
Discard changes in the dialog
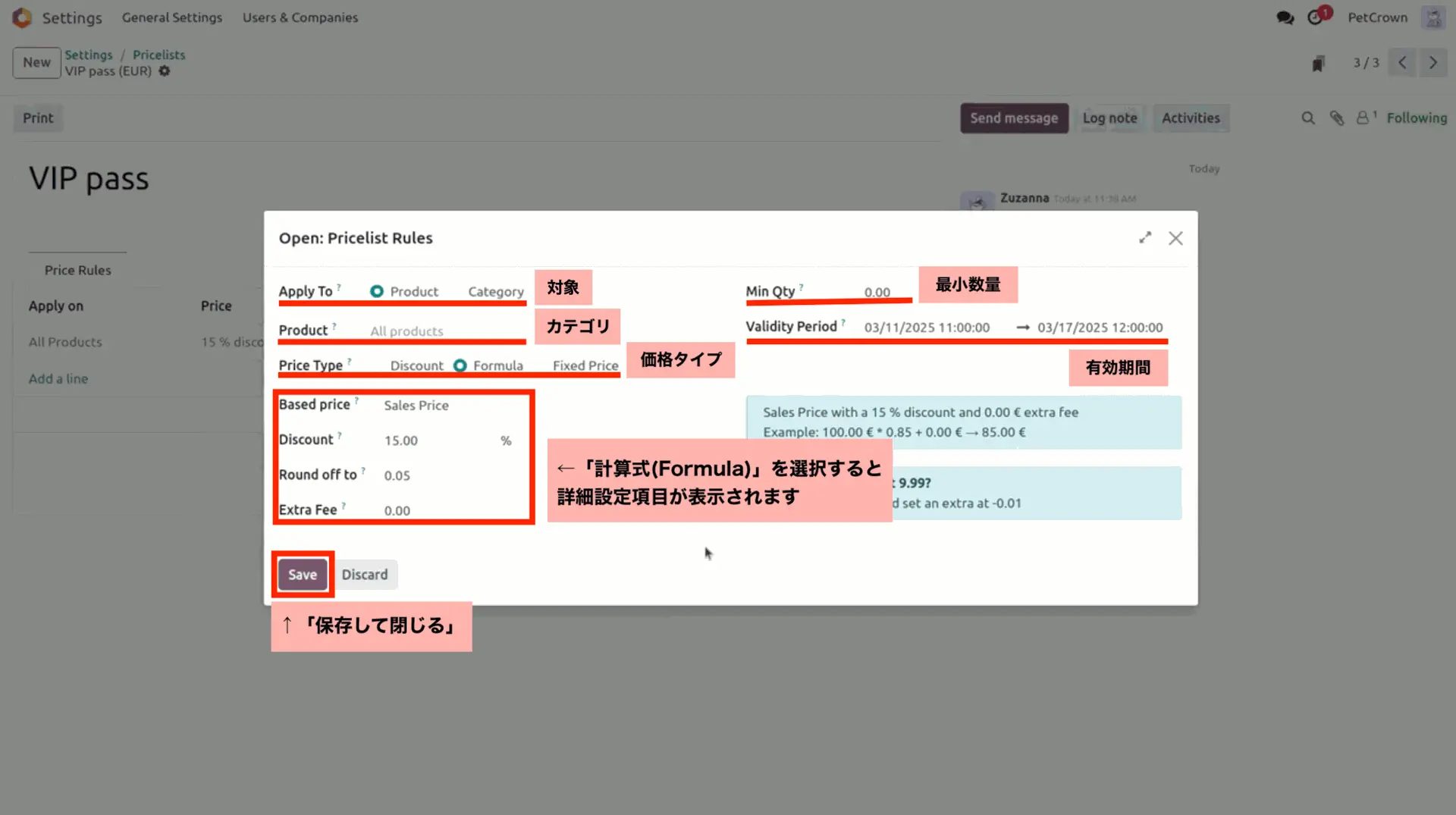pyautogui.click(x=366, y=574)
